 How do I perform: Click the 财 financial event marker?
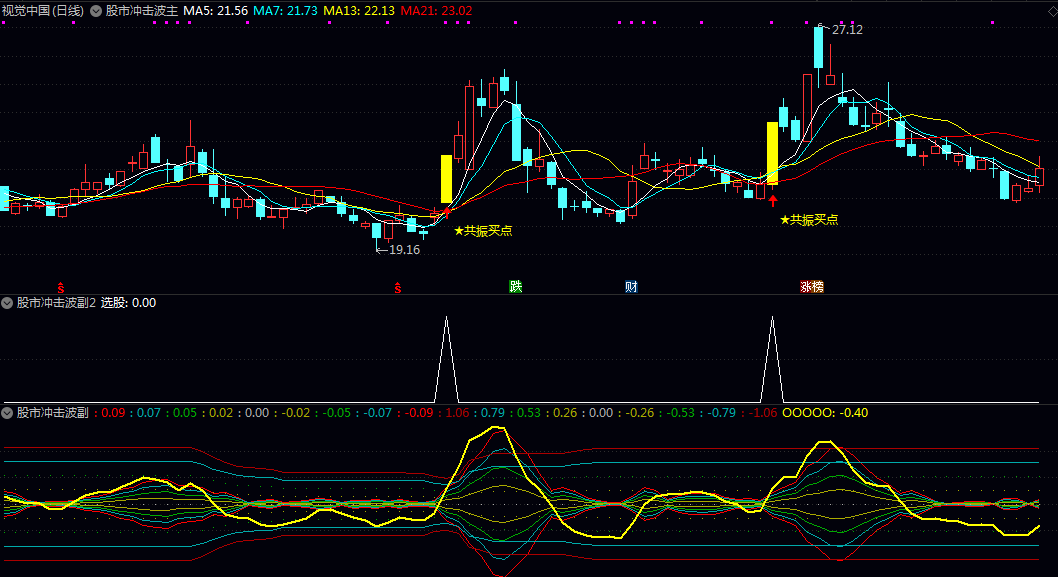click(631, 287)
